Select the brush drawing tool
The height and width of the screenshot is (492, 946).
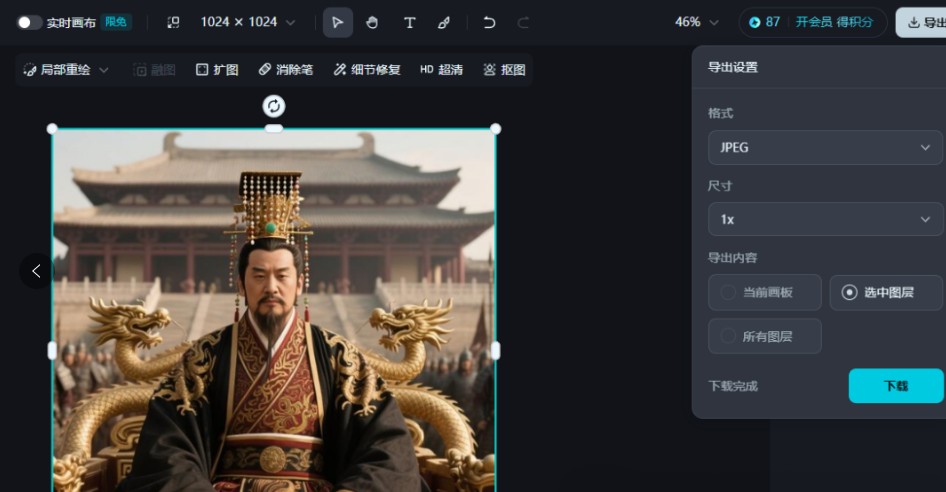[x=444, y=22]
